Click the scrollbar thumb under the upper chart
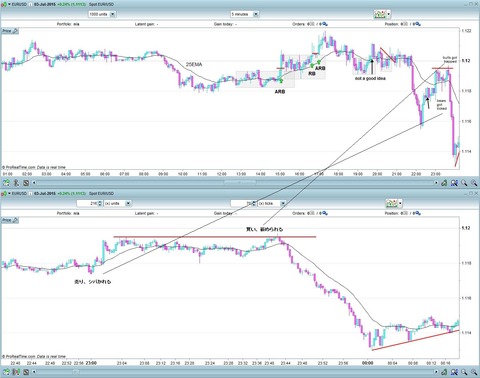The width and height of the screenshot is (480, 378). click(x=240, y=182)
